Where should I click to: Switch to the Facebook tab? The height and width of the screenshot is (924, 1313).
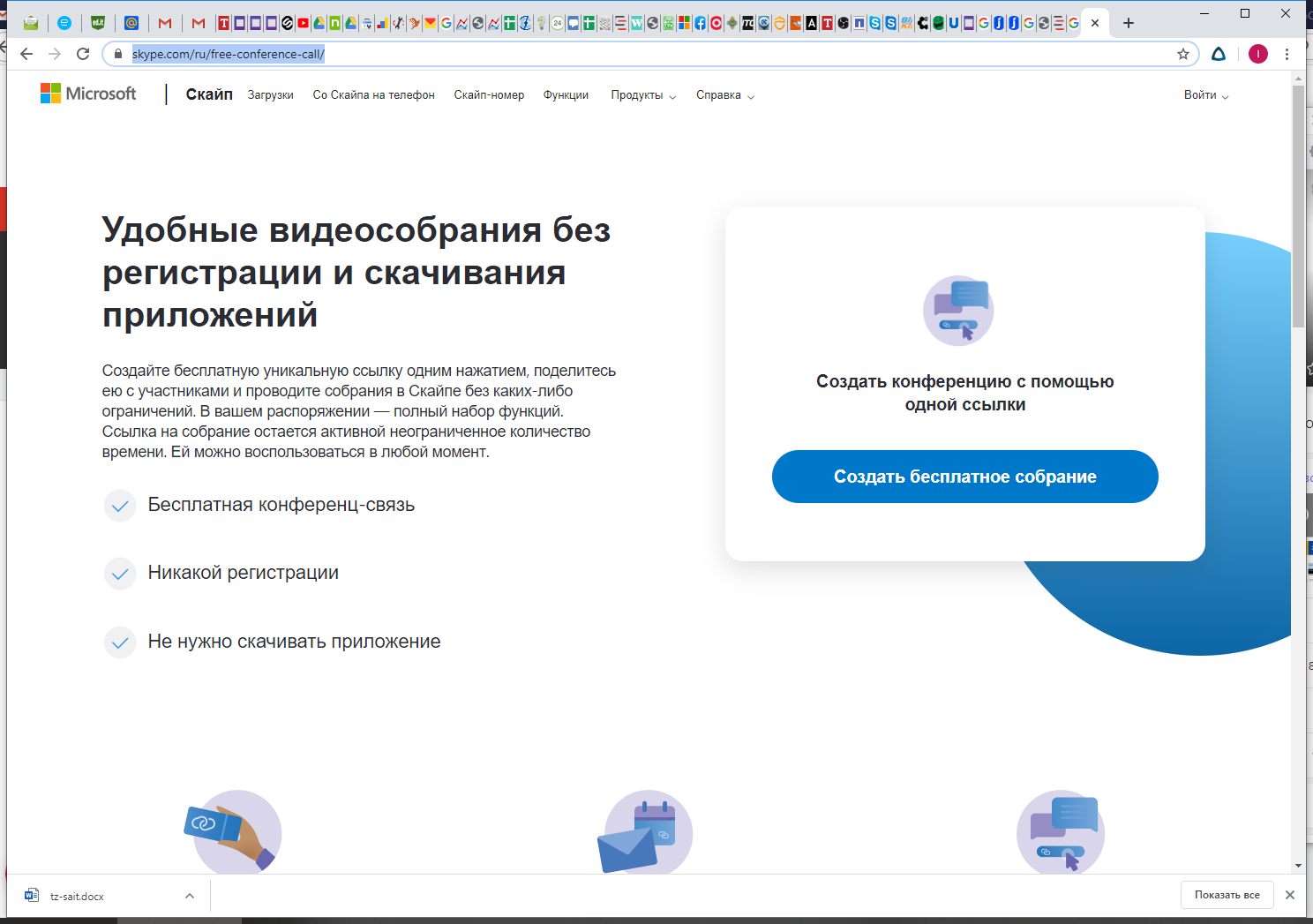click(700, 23)
